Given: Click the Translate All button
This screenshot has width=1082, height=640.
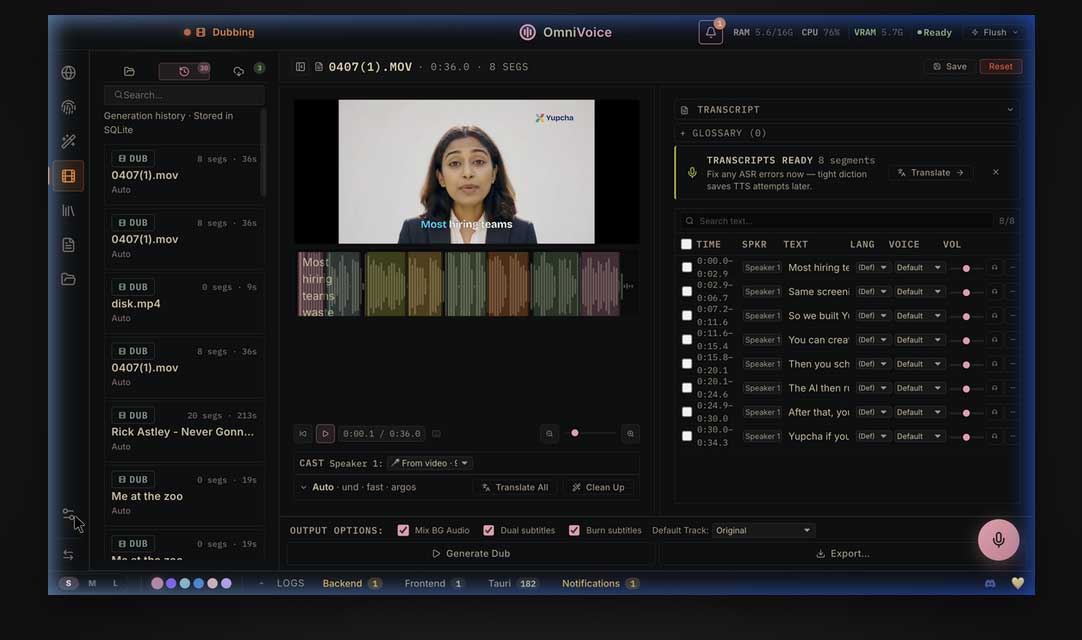Looking at the screenshot, I should [515, 487].
